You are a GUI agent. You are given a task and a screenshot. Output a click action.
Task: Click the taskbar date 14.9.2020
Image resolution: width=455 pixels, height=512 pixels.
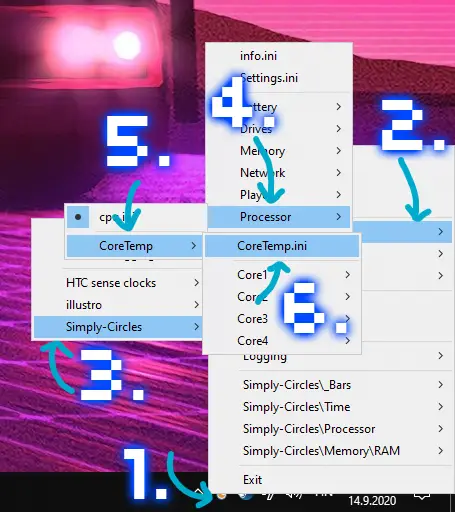(x=372, y=500)
